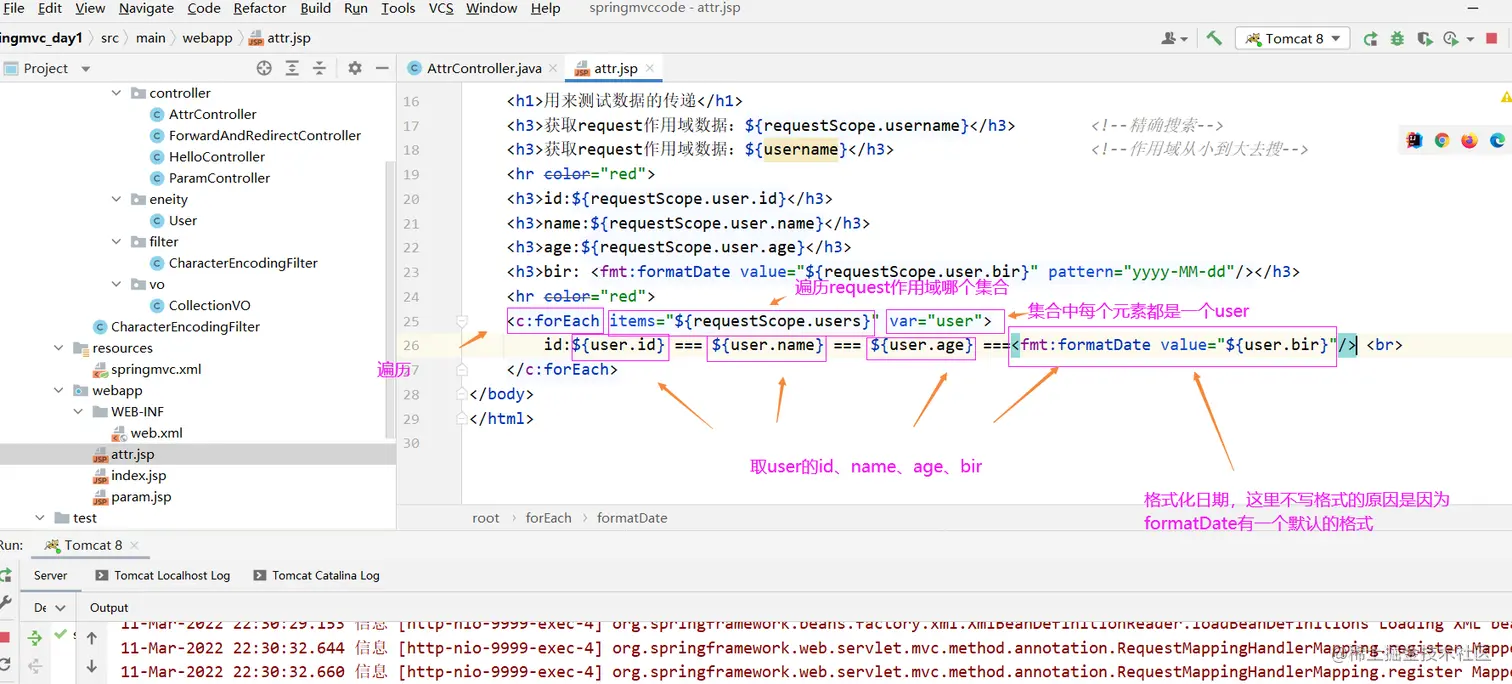This screenshot has height=684, width=1512.
Task: Select CollectionVO class in project tree
Action: (x=210, y=306)
